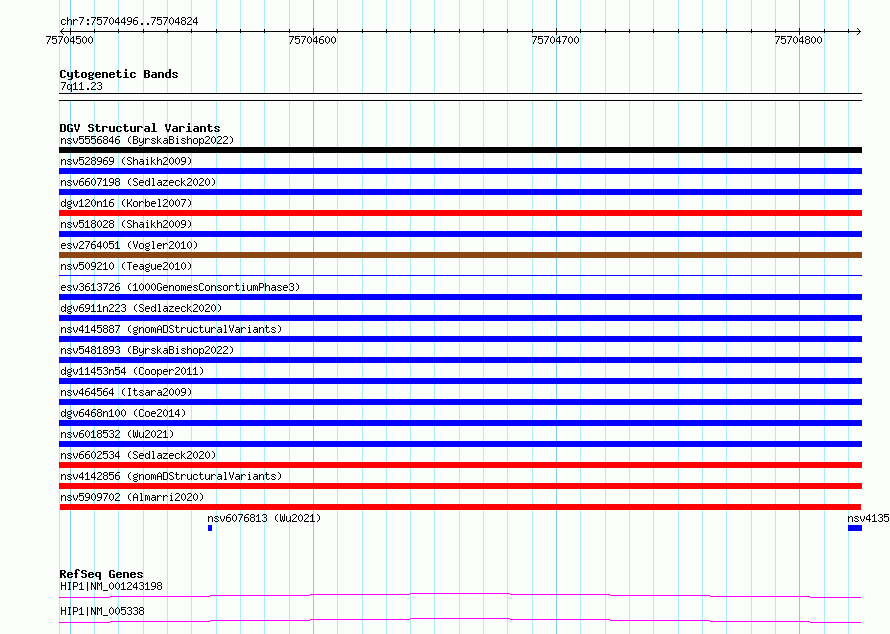890x634 pixels.
Task: Open dgv11453n54 (Cooper2011) label
Action: [132, 371]
